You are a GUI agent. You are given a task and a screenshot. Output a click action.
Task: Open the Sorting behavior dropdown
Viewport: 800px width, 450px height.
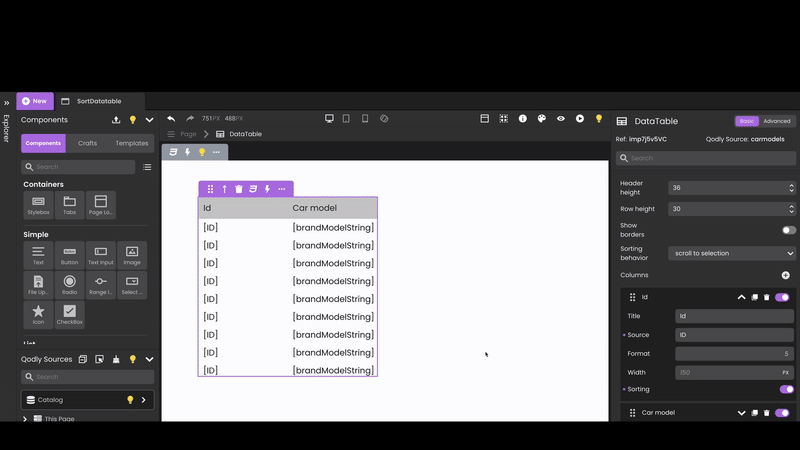click(732, 253)
